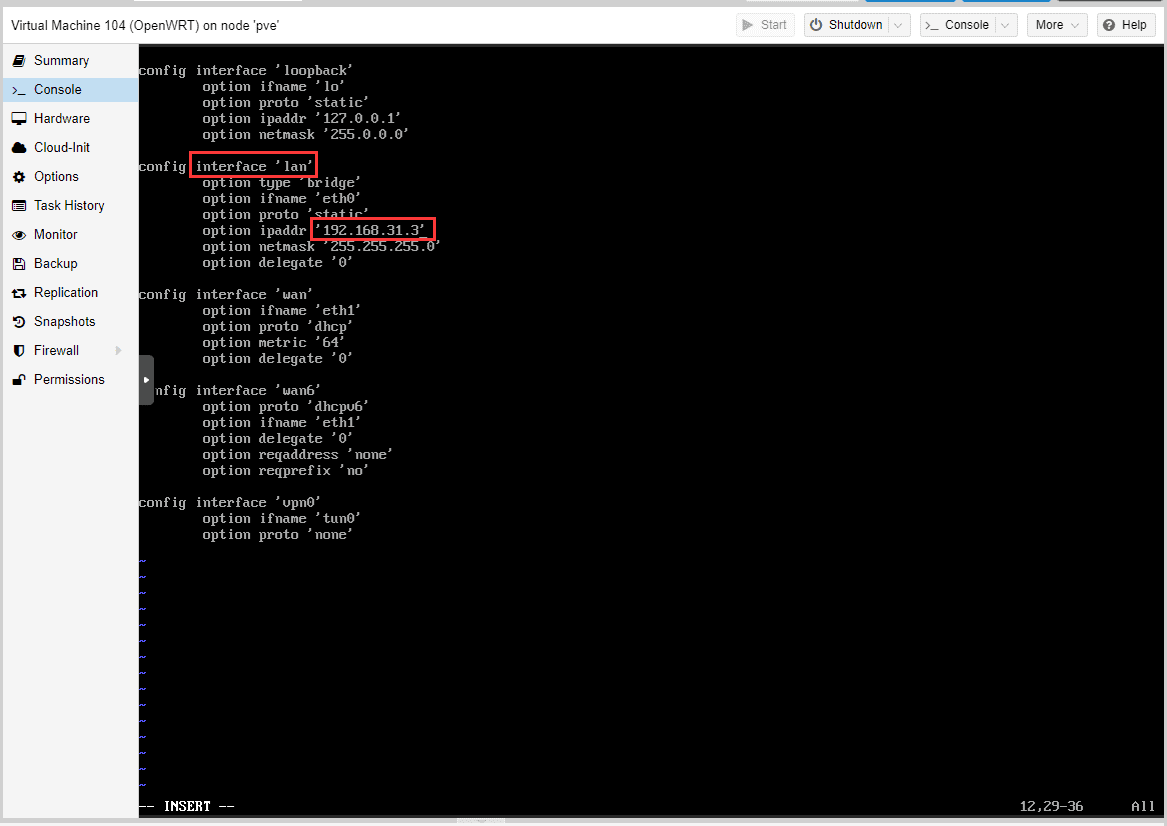Click the Cloud-Init cloud icon
The image size is (1167, 826).
tap(19, 147)
